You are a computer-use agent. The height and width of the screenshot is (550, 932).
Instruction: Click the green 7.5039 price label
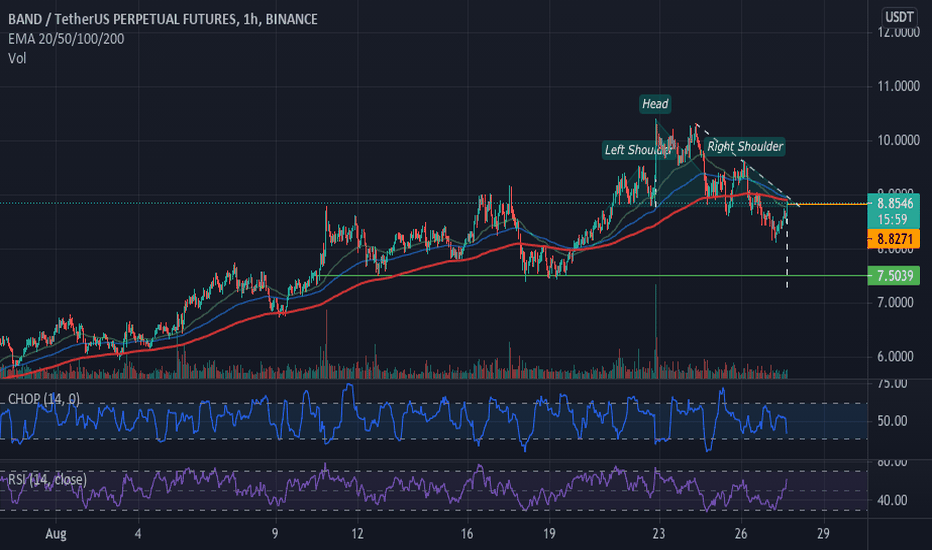pos(895,276)
